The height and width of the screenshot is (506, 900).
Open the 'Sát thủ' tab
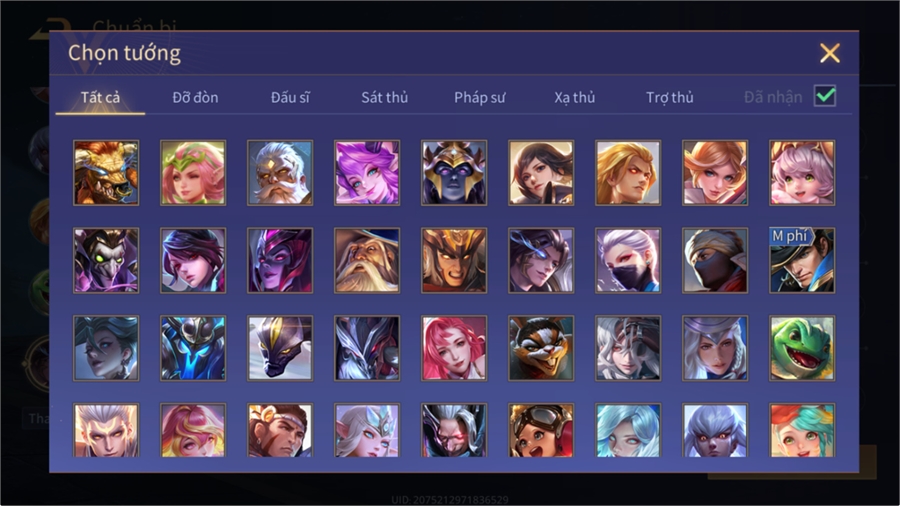385,98
